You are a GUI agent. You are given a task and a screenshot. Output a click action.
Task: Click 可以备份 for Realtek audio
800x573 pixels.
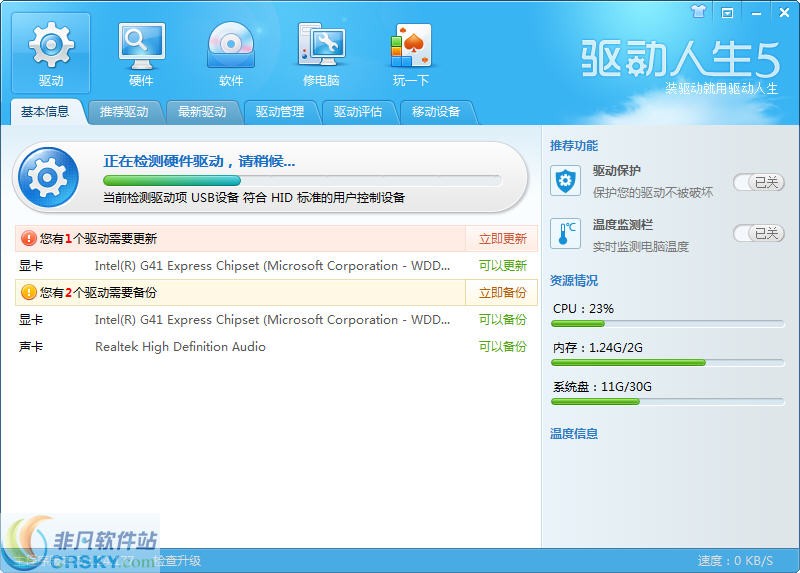[x=503, y=347]
